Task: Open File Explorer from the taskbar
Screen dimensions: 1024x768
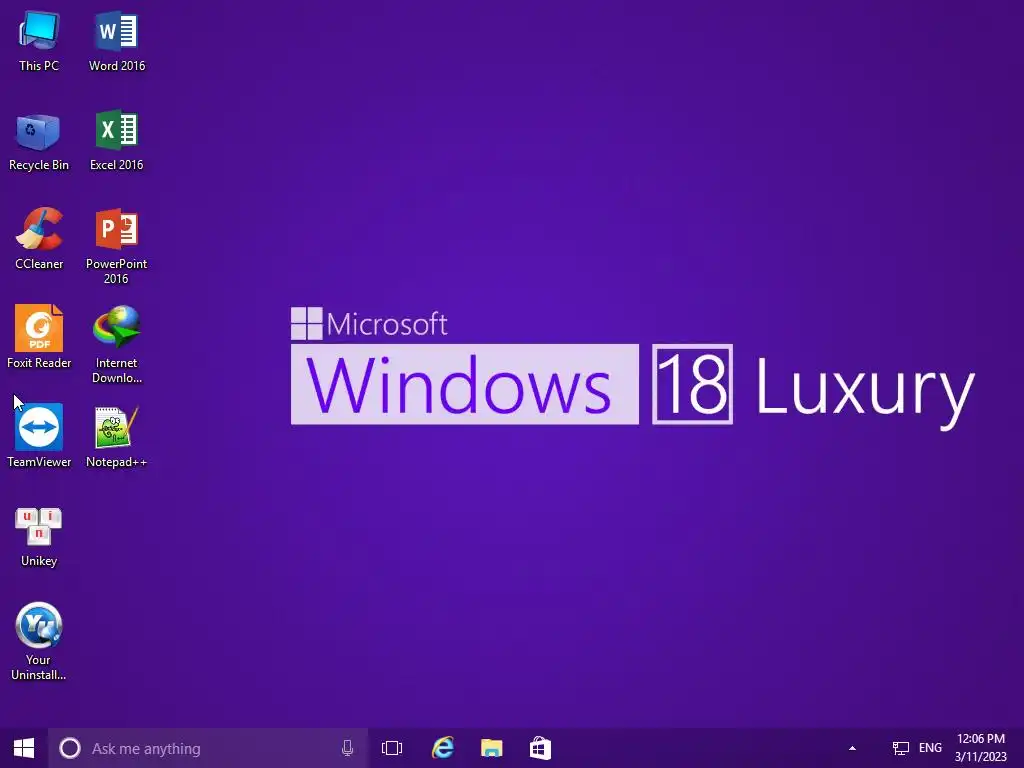Action: pyautogui.click(x=492, y=748)
